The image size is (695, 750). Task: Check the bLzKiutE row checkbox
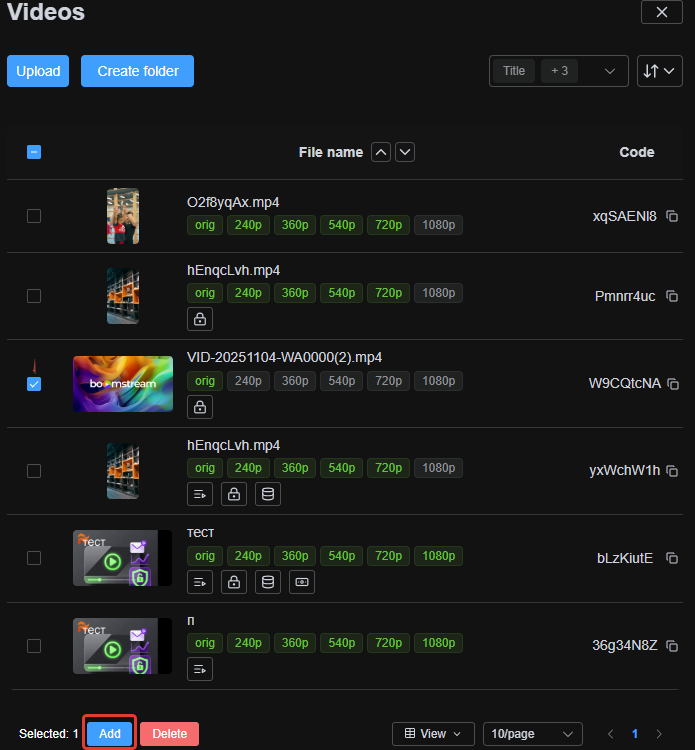[34, 558]
